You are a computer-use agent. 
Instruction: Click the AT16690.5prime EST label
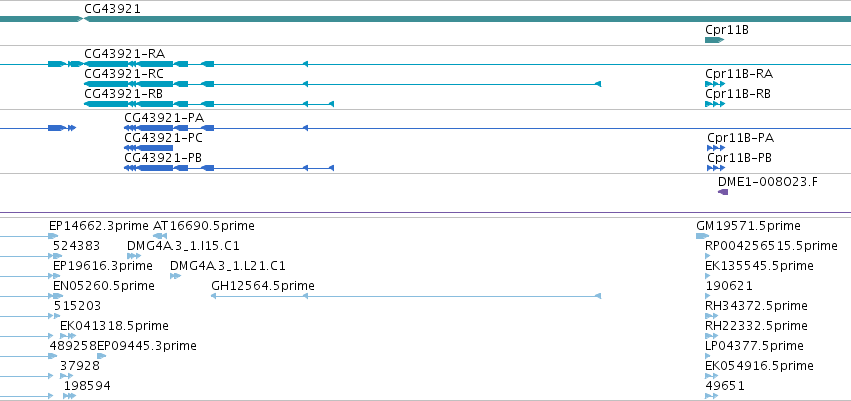(204, 226)
